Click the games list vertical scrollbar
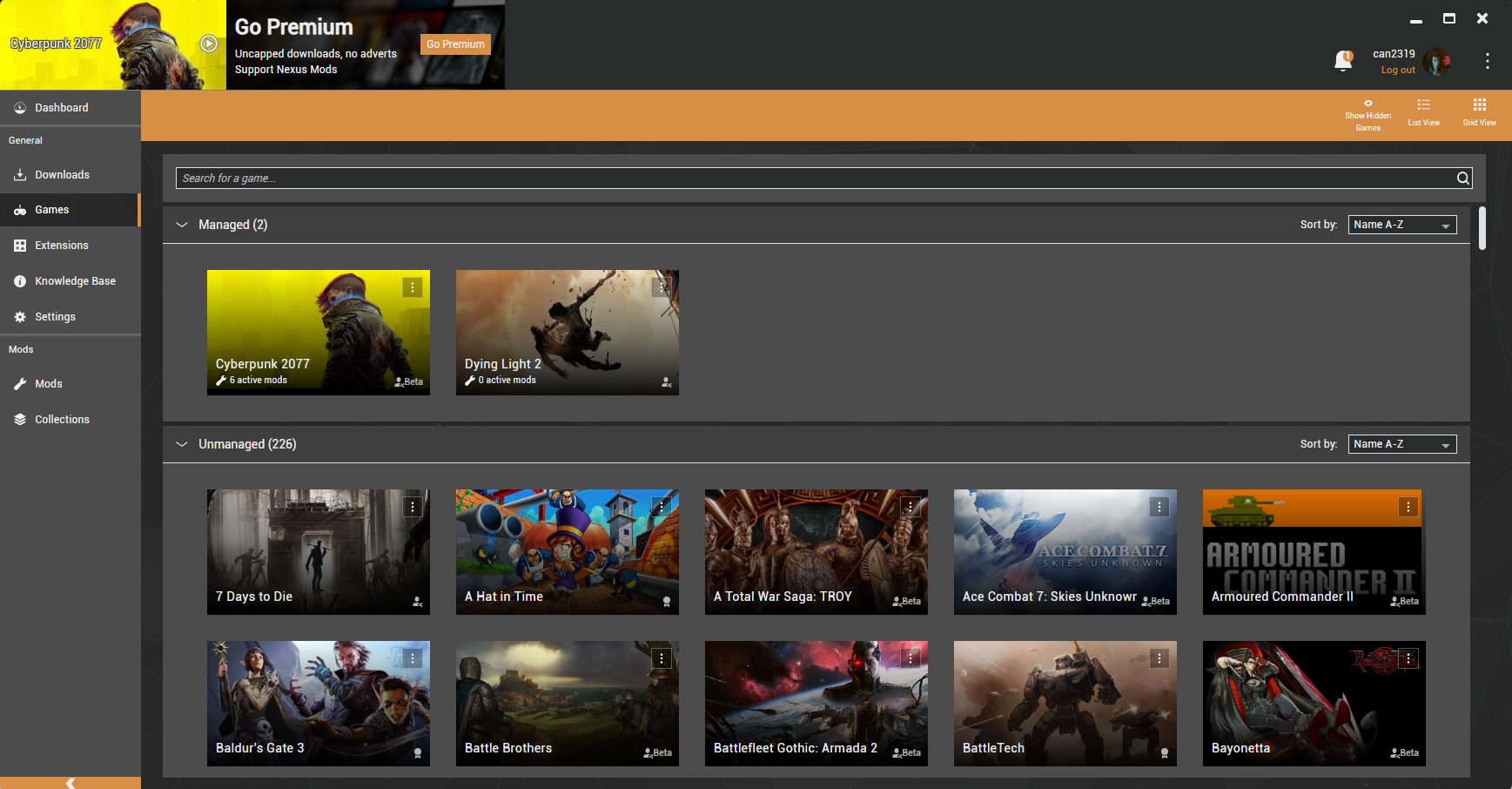1512x789 pixels. [1482, 228]
